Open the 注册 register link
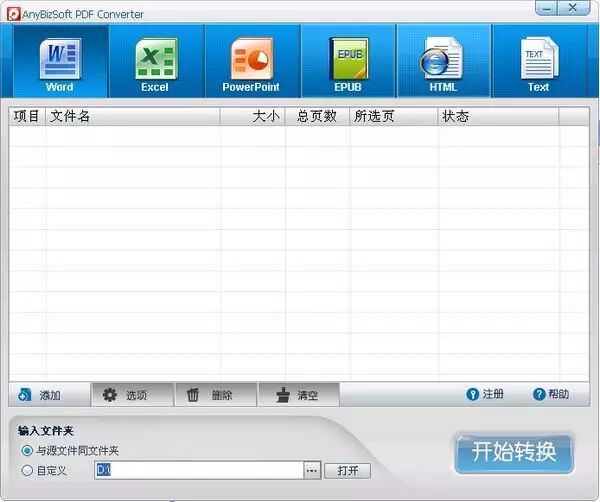The width and height of the screenshot is (600, 502). pyautogui.click(x=485, y=394)
